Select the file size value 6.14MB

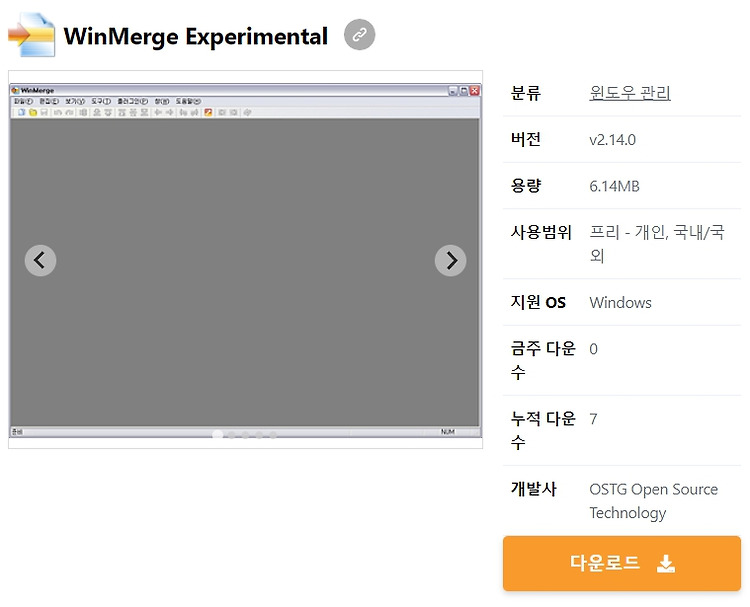(x=614, y=186)
